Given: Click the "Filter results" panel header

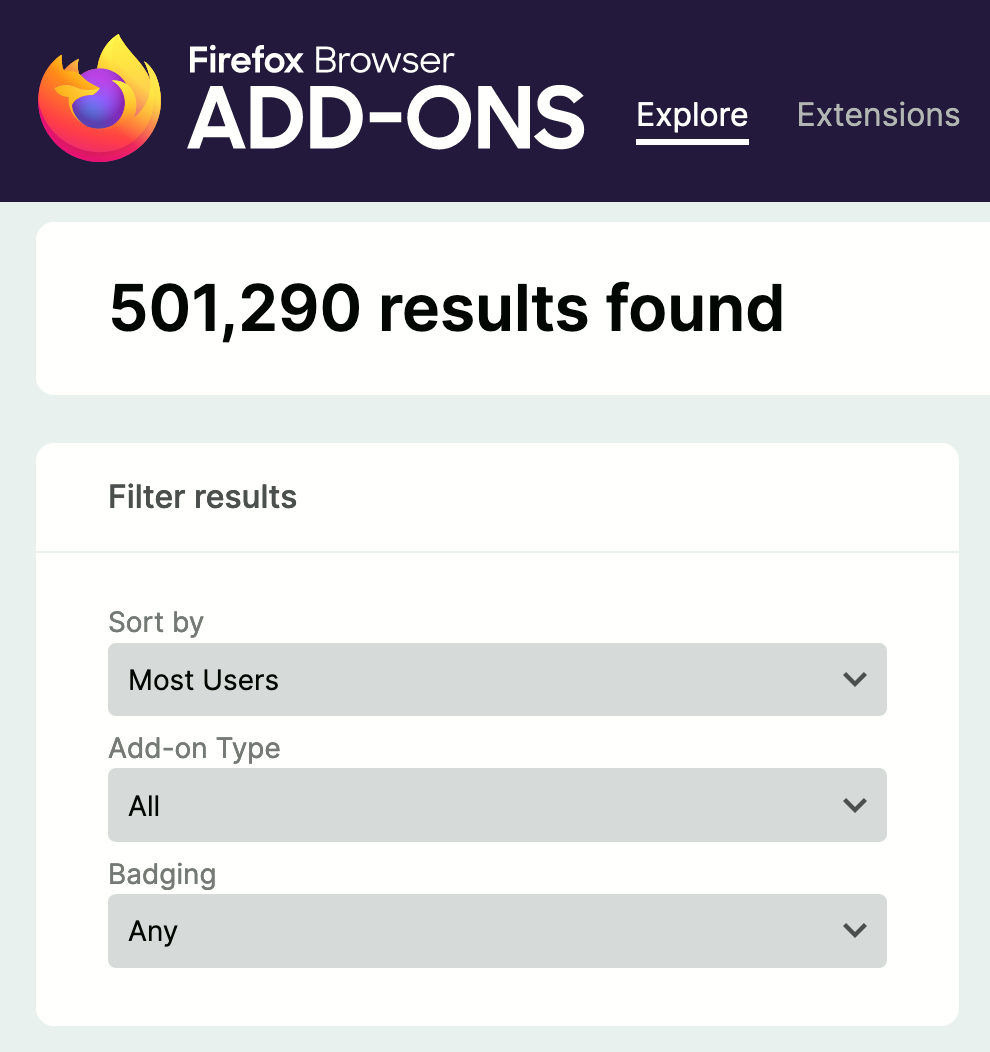Looking at the screenshot, I should tap(203, 497).
